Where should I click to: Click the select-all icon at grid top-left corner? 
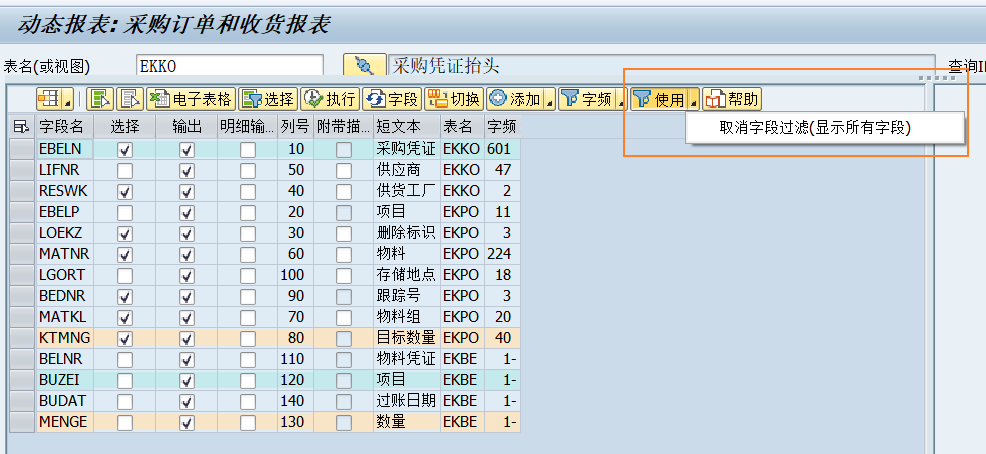(21, 127)
